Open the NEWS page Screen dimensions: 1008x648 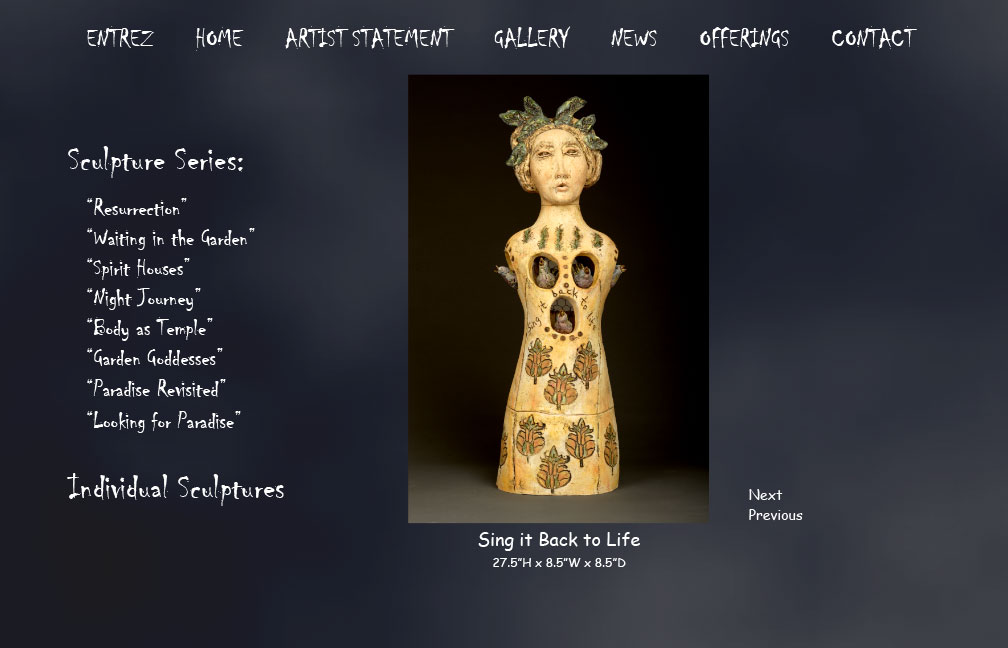coord(634,38)
